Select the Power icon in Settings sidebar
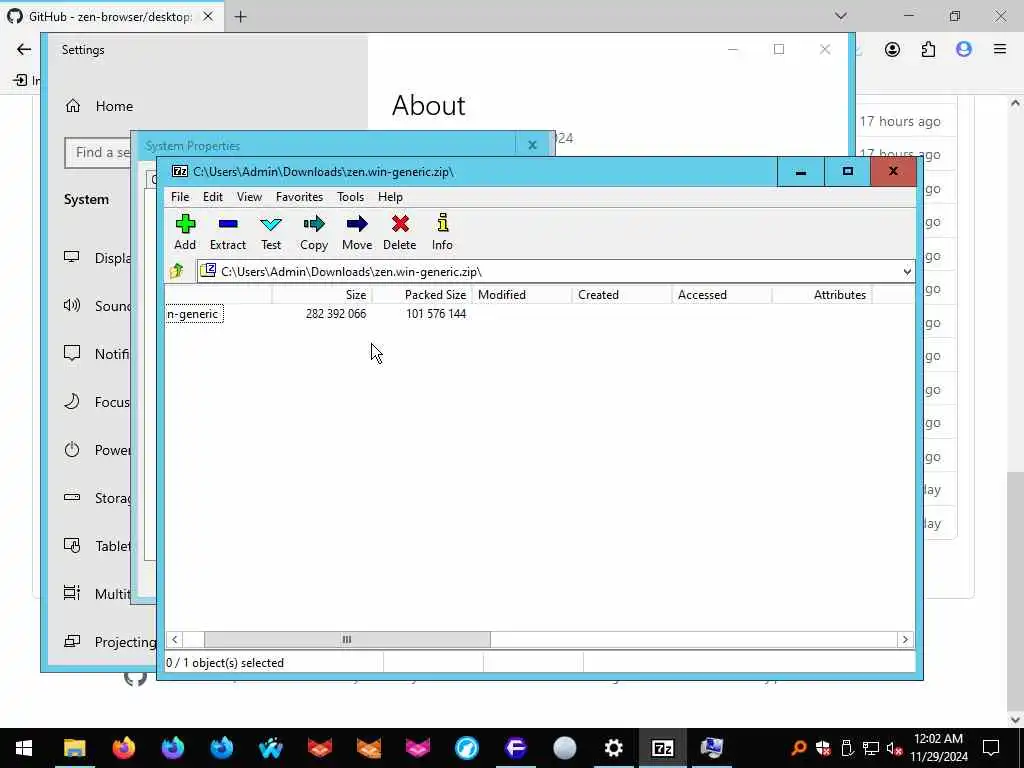1024x768 pixels. 72,449
